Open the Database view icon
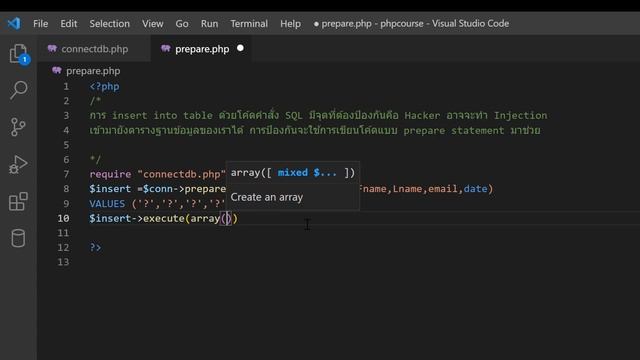 pyautogui.click(x=18, y=238)
